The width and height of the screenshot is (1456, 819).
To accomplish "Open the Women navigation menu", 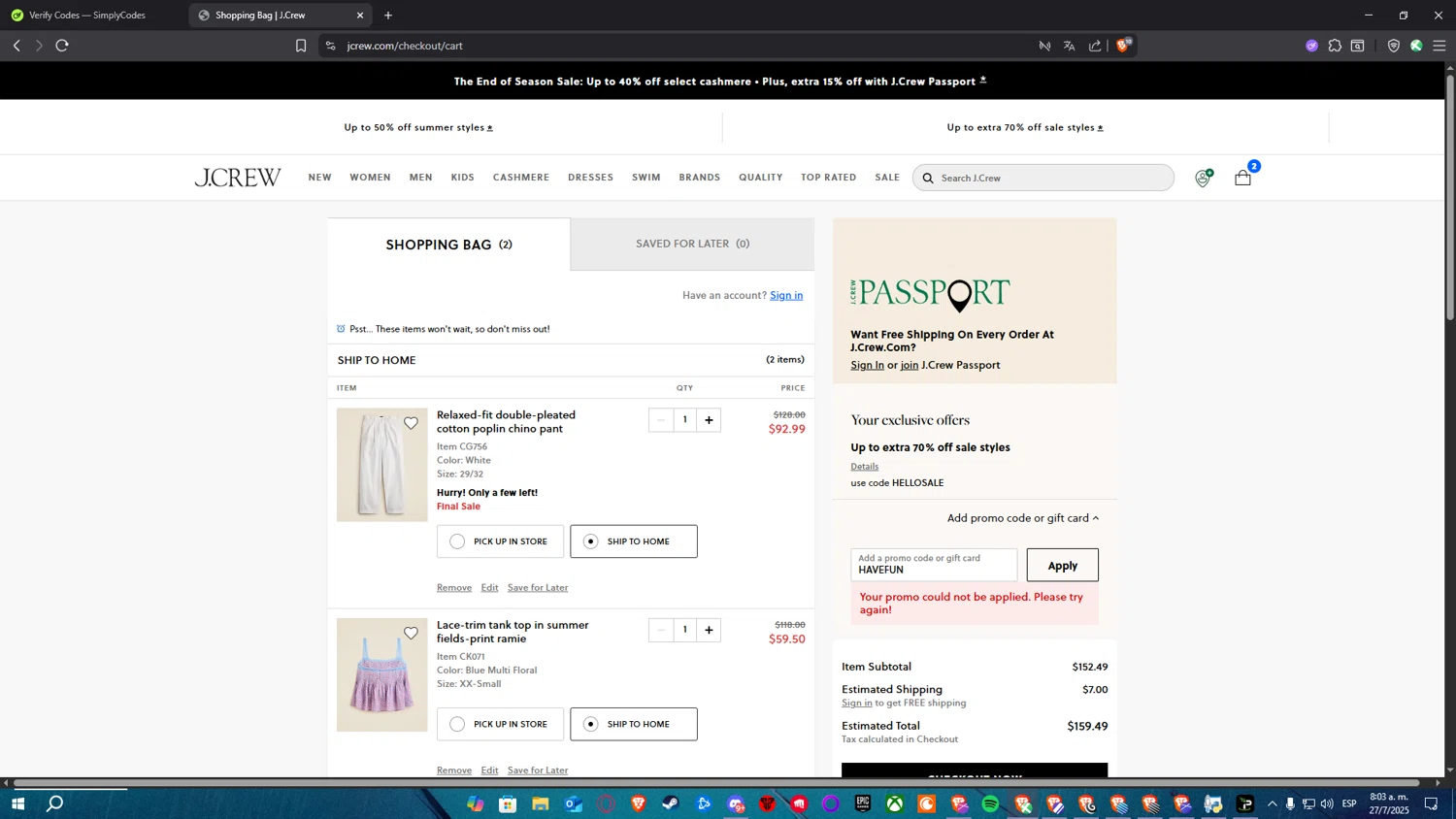I will coord(370,178).
